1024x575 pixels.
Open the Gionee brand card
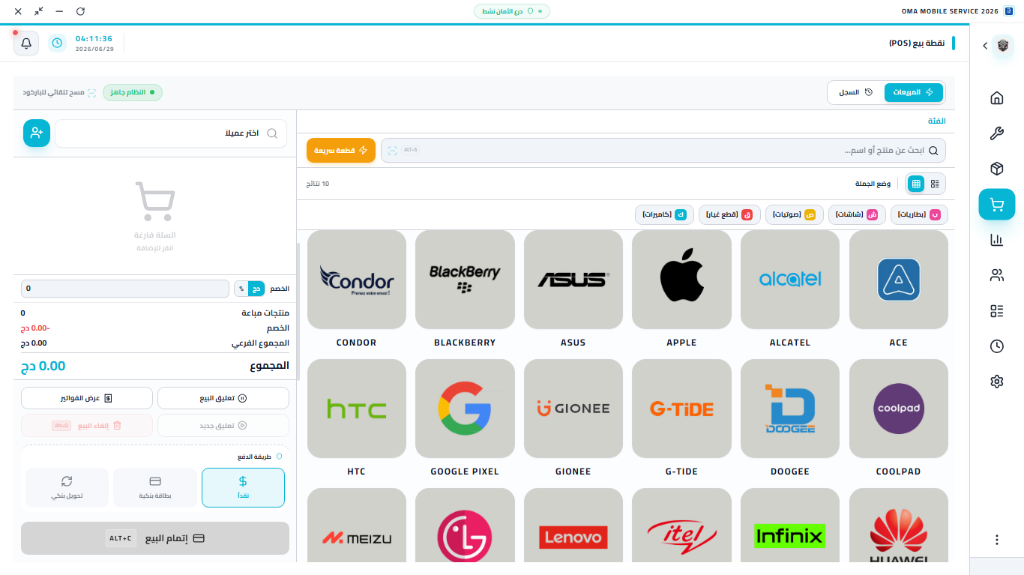(573, 408)
